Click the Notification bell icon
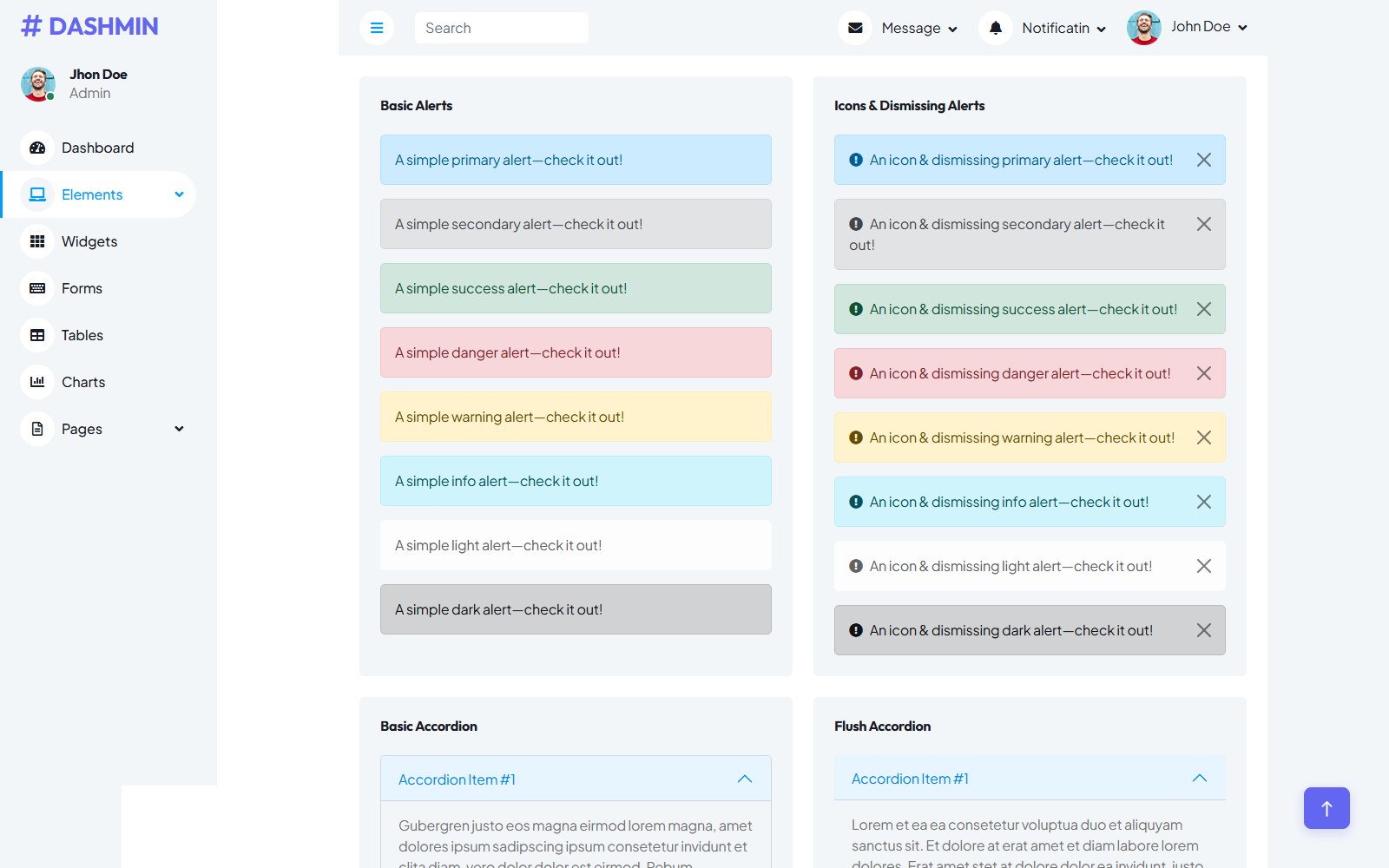The image size is (1389, 868). click(x=996, y=28)
